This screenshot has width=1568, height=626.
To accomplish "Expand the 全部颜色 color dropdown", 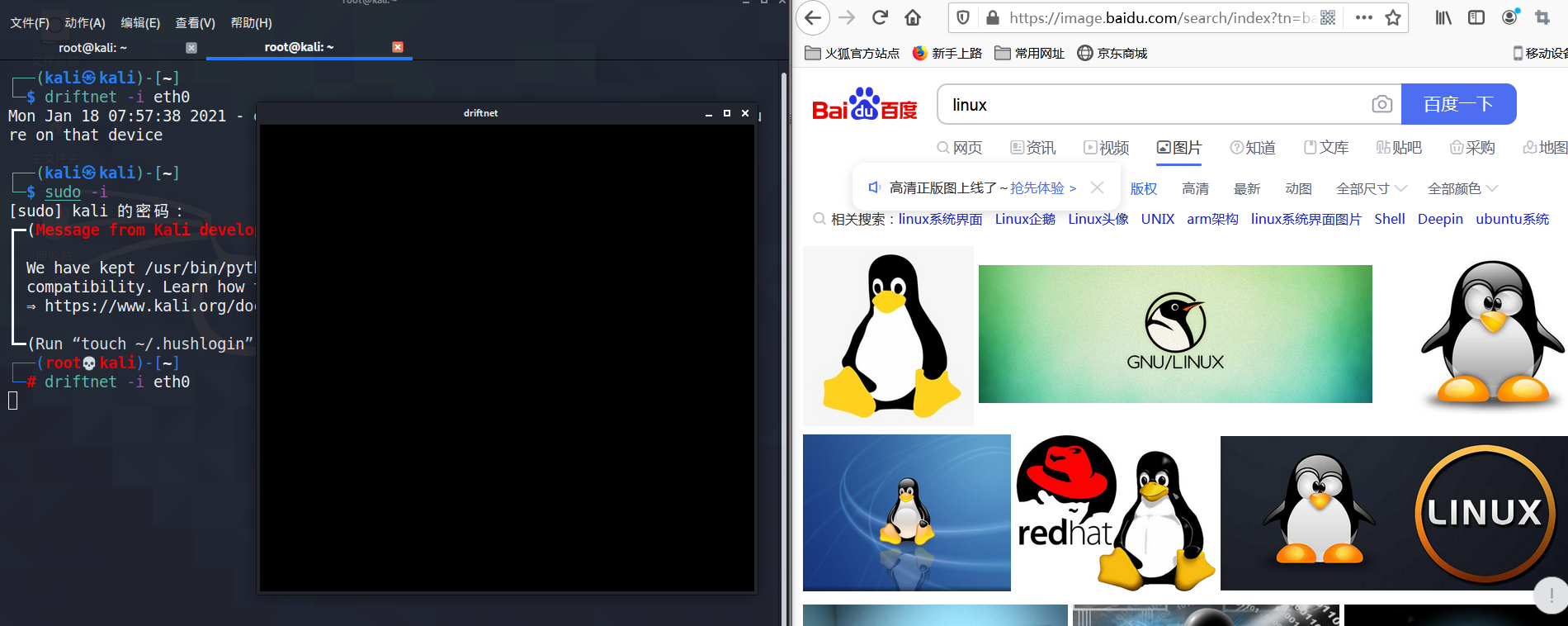I will [x=1463, y=189].
